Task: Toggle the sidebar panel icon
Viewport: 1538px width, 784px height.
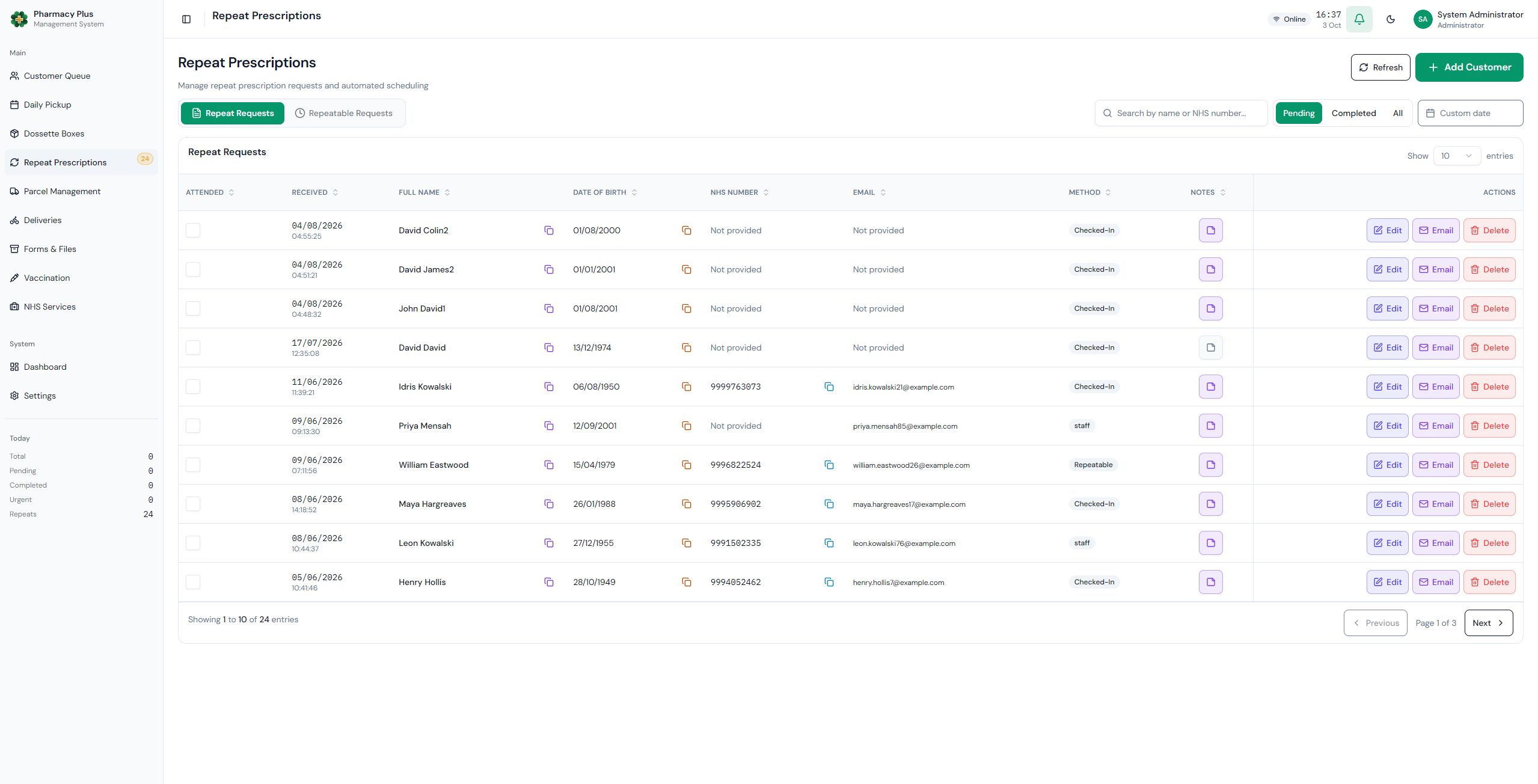Action: [x=186, y=19]
